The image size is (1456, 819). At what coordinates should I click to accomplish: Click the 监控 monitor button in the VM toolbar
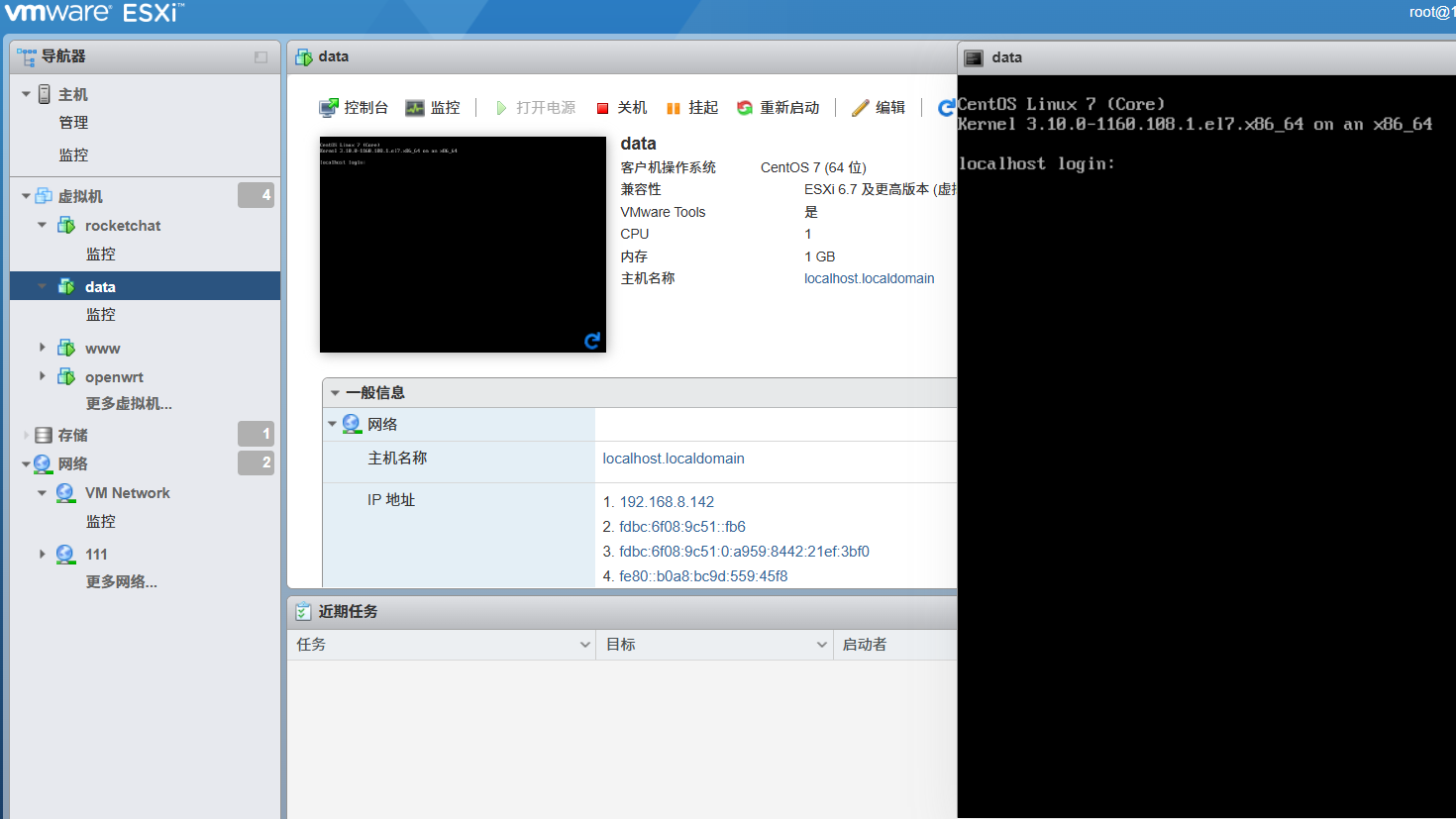(433, 107)
